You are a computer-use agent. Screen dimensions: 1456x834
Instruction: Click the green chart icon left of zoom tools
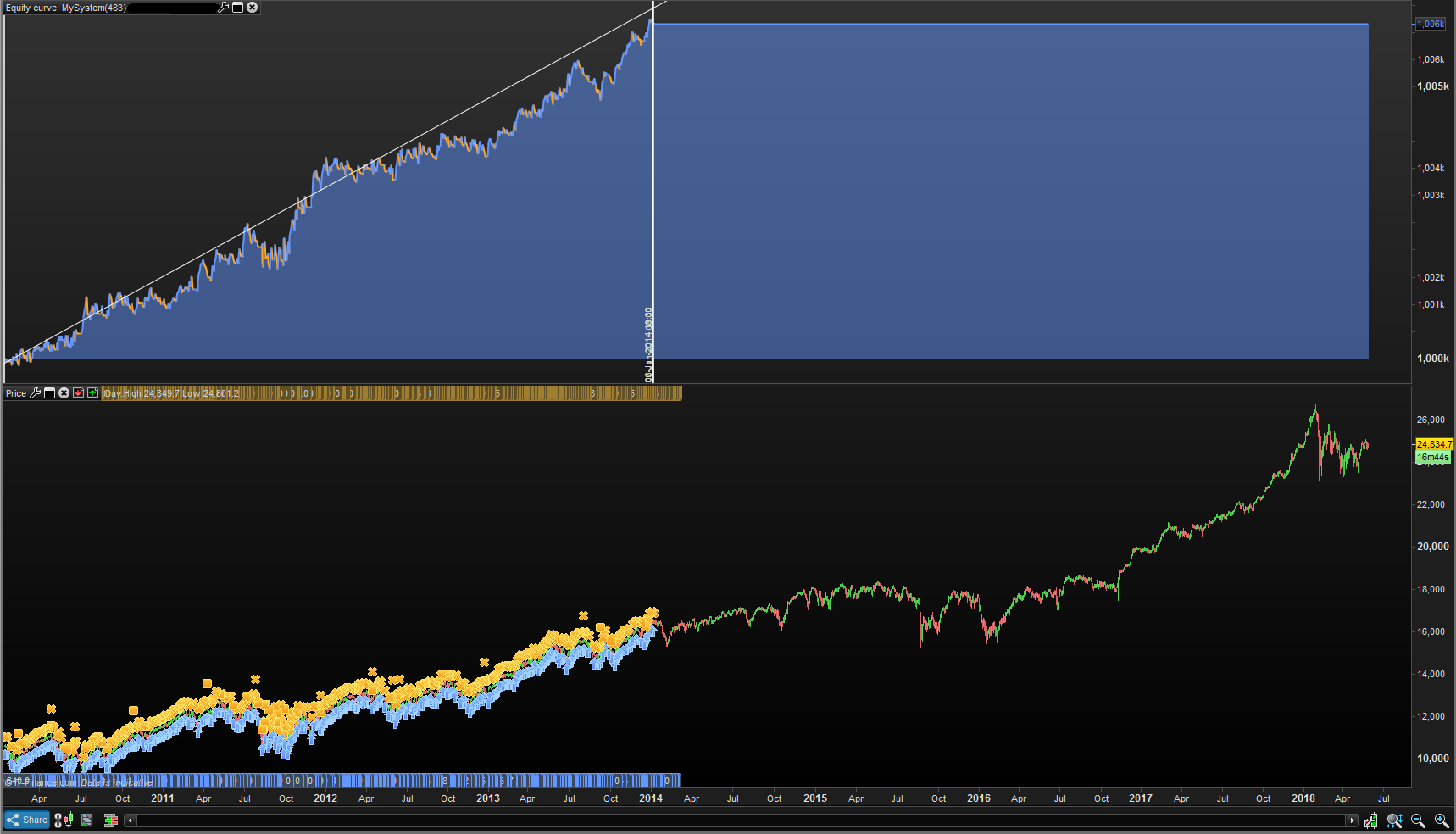[1371, 820]
